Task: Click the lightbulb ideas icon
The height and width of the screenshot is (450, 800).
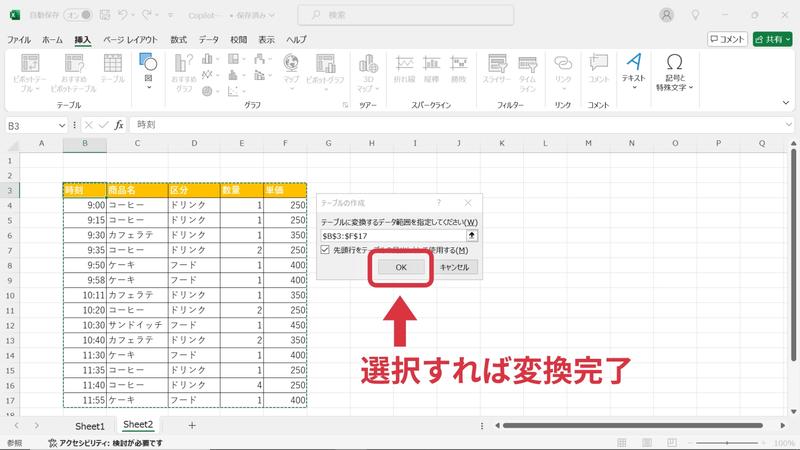Action: pos(695,15)
